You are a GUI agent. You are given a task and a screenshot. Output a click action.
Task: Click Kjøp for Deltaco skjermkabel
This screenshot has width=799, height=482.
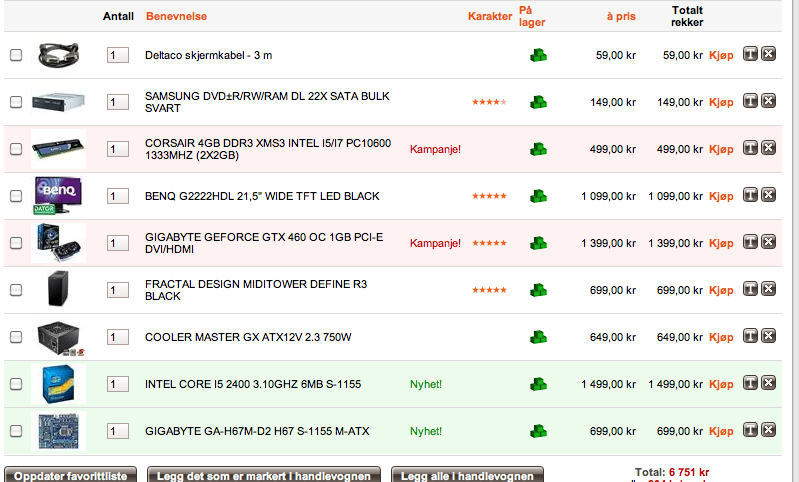(x=721, y=55)
